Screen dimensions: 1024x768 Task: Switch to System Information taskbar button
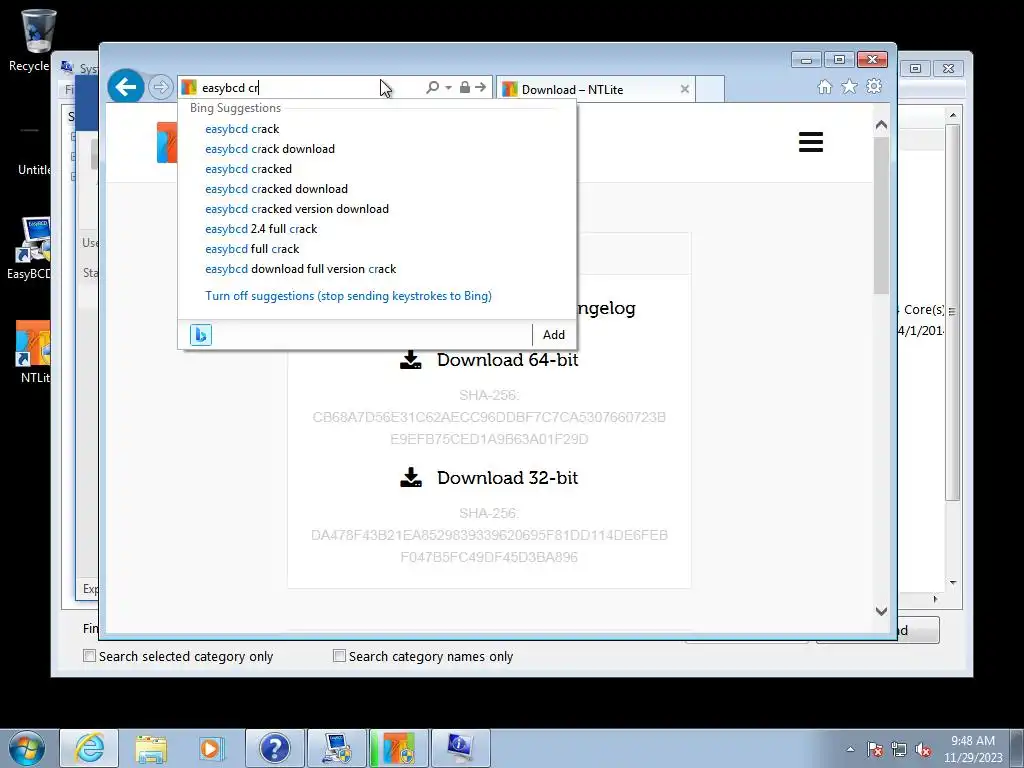point(460,748)
